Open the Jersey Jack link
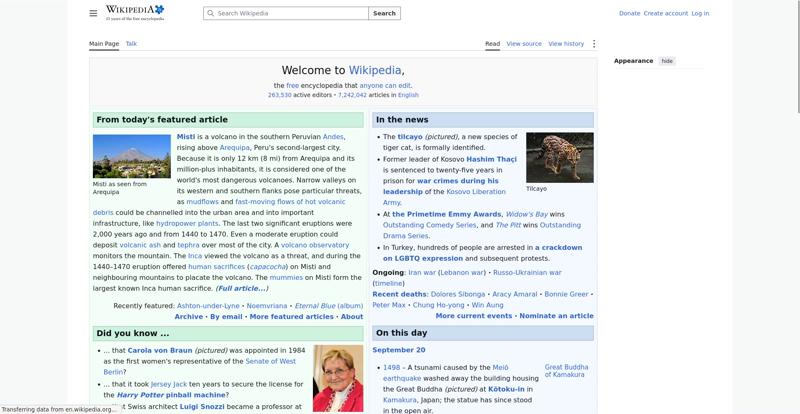 (x=169, y=384)
